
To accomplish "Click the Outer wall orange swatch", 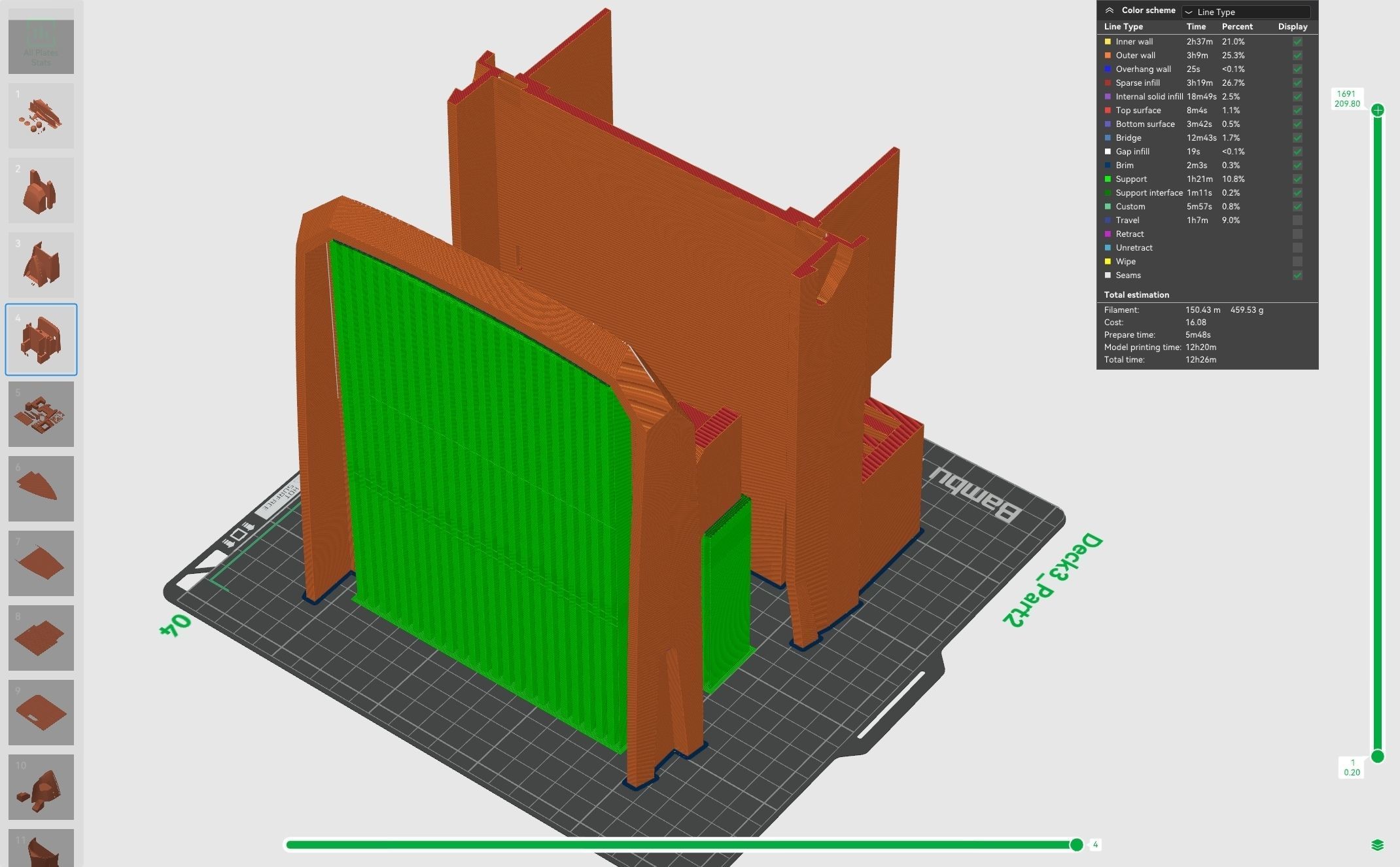I will [x=1108, y=56].
